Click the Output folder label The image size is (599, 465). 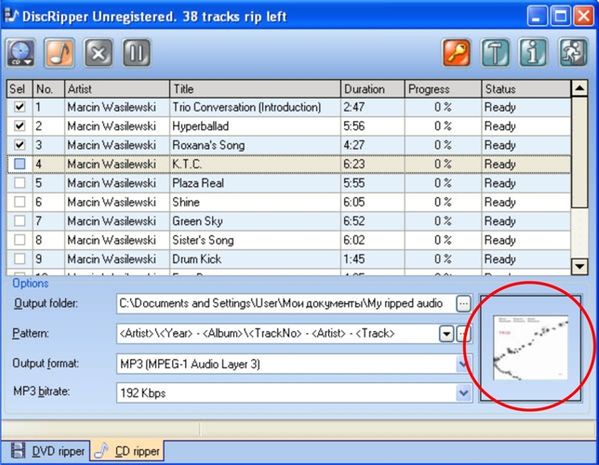pos(46,303)
